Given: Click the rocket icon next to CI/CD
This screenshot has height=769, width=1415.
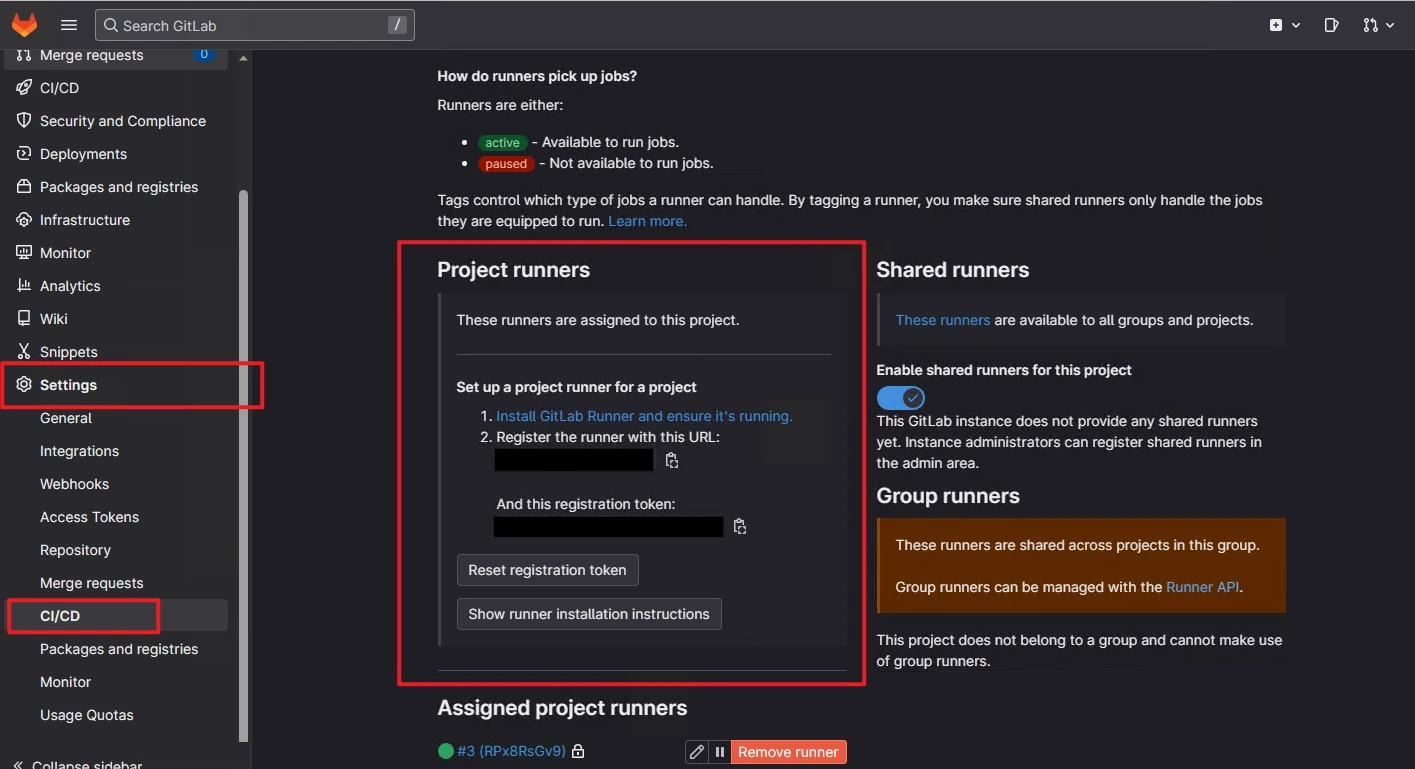Looking at the screenshot, I should coord(24,88).
